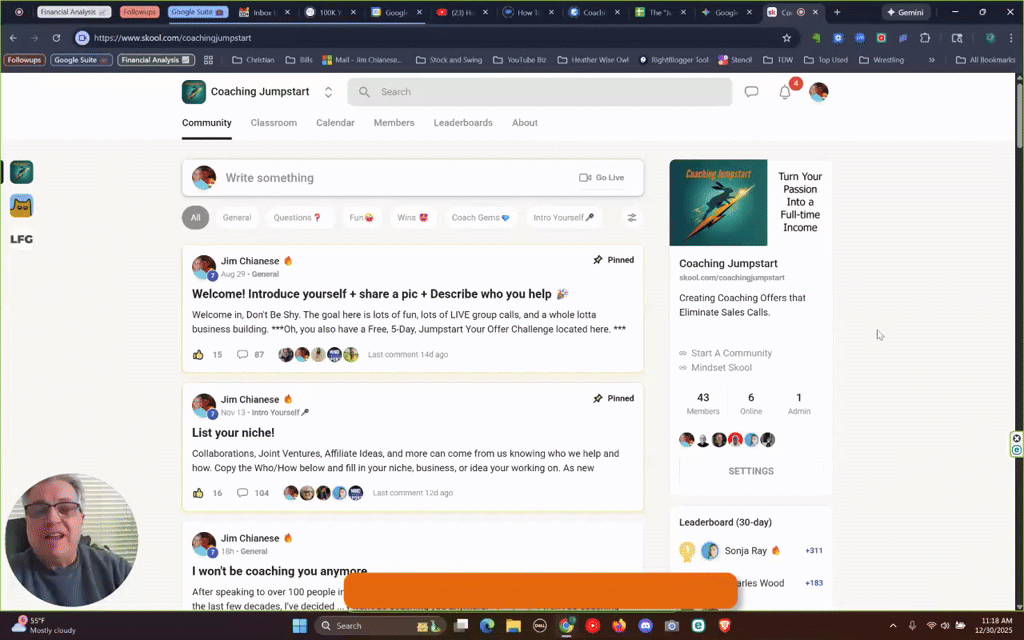The image size is (1024, 640).
Task: Filter posts by Intro Yourself category
Action: coord(564,217)
